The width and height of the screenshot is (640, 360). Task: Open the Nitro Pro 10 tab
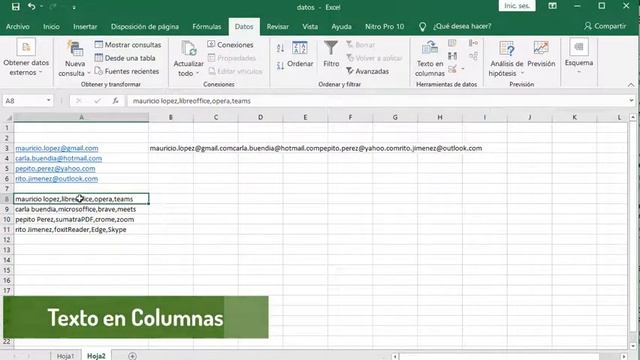click(384, 27)
